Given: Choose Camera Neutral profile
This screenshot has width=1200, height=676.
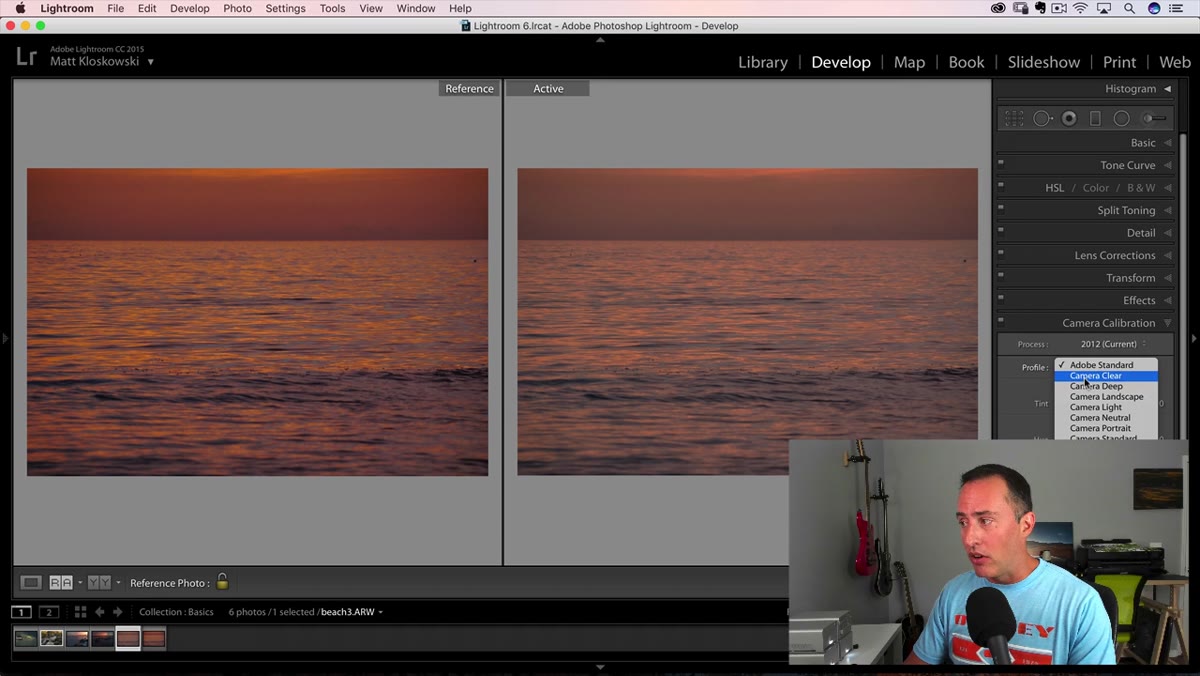Looking at the screenshot, I should (x=1105, y=418).
